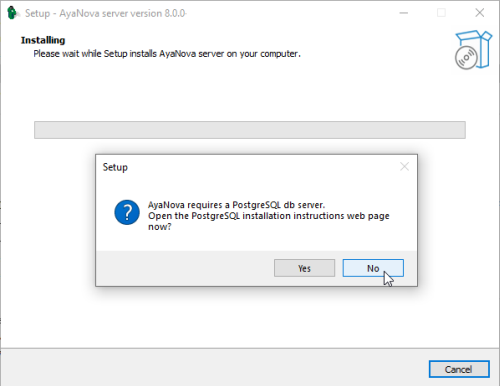Close the Setup question dialog

click(x=404, y=166)
